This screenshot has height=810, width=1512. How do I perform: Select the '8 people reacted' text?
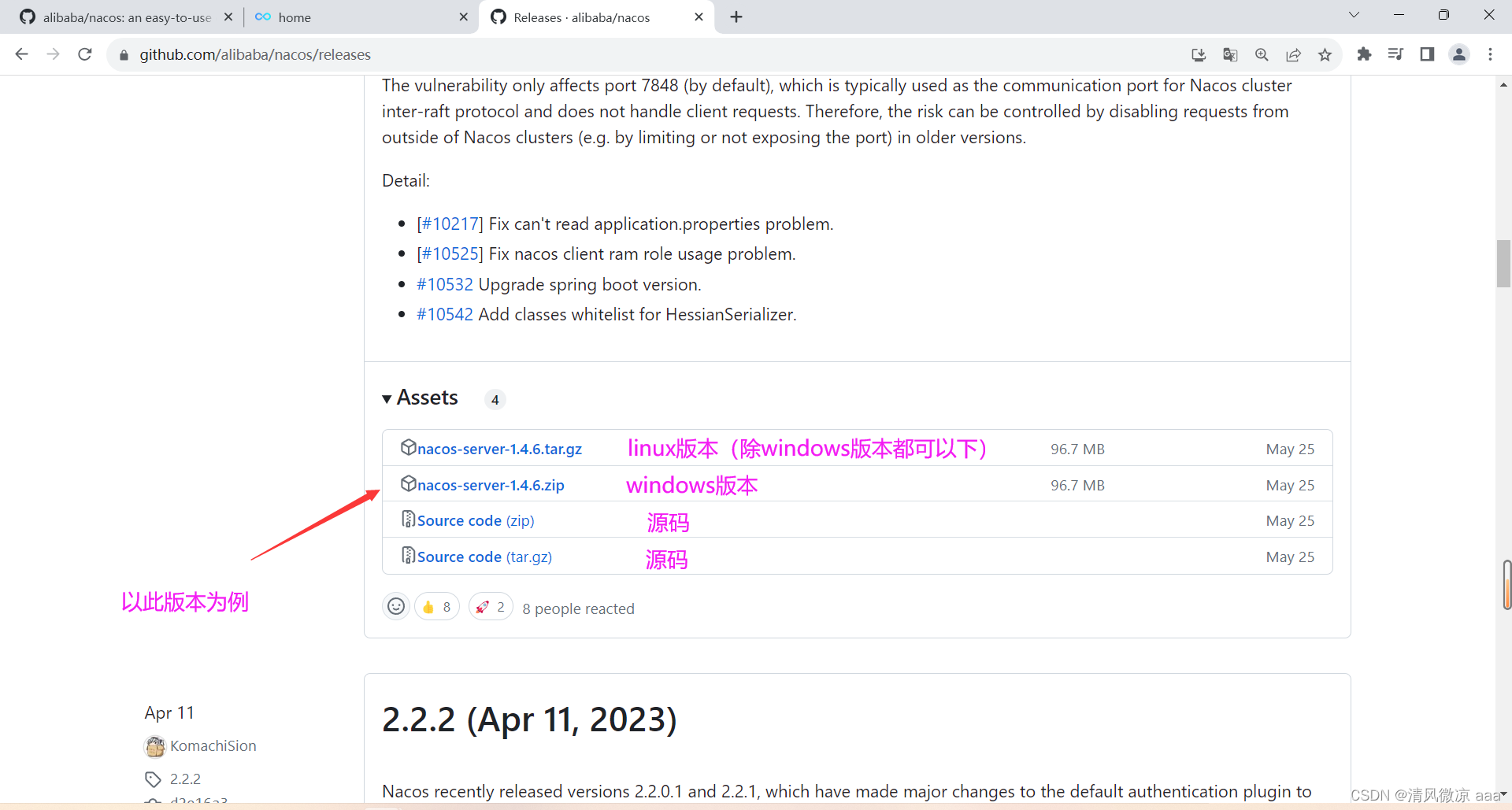[x=578, y=608]
